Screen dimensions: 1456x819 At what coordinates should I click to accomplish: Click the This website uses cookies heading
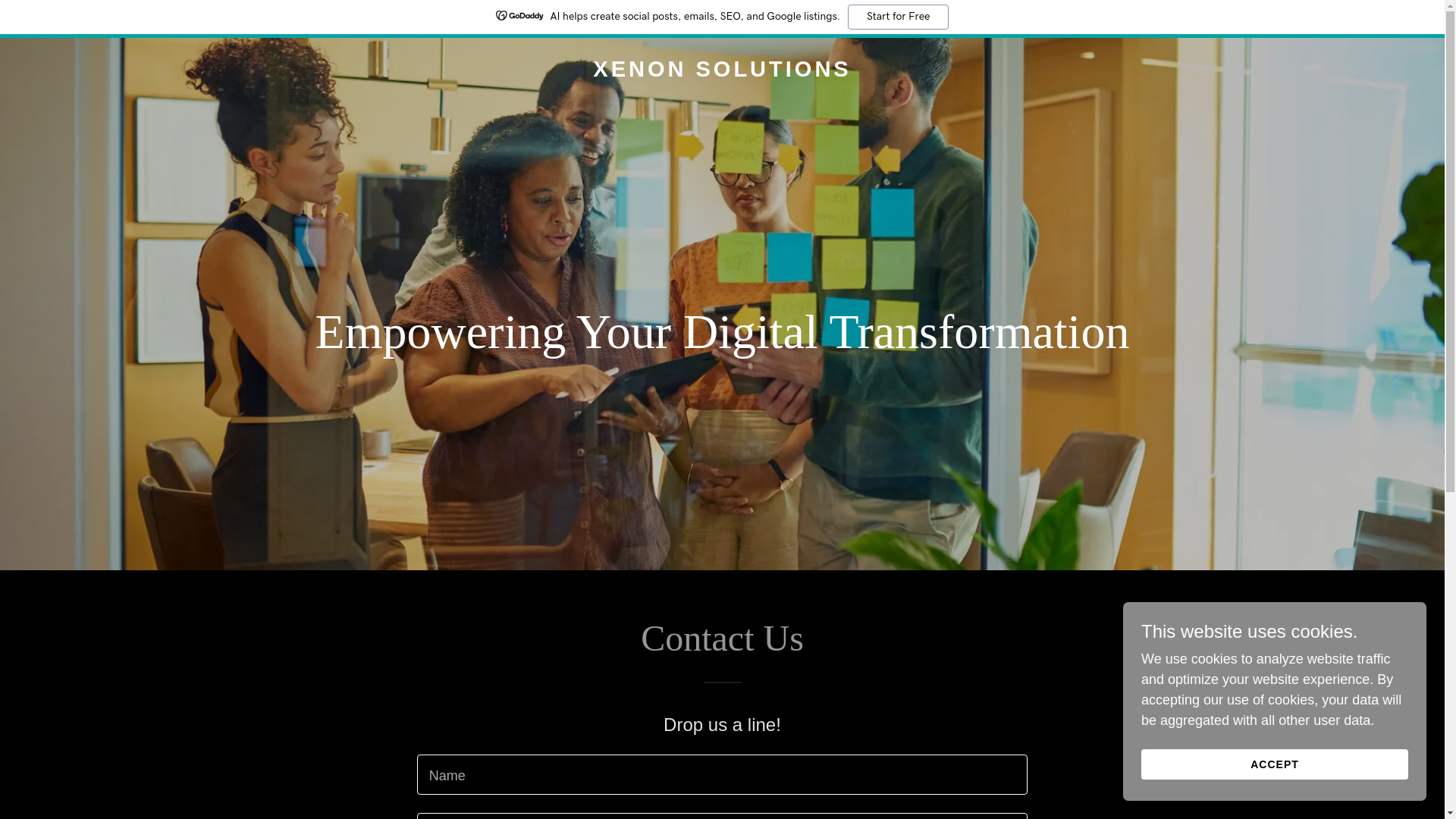click(x=1249, y=632)
